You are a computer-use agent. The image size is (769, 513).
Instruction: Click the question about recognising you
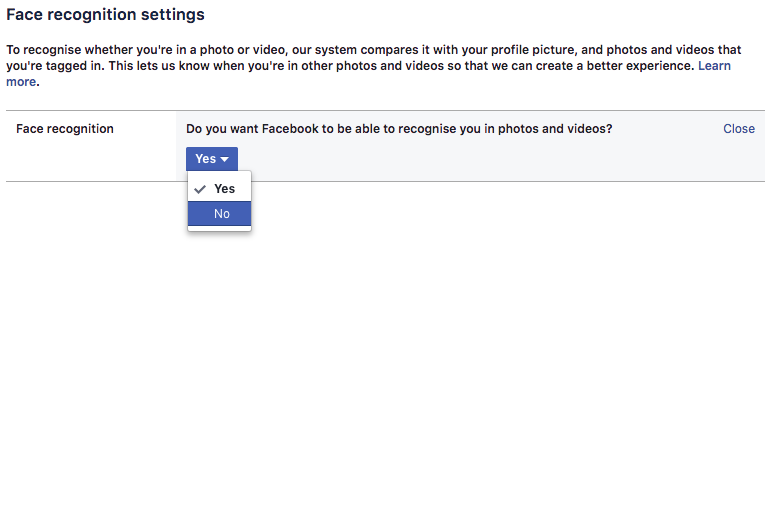399,129
